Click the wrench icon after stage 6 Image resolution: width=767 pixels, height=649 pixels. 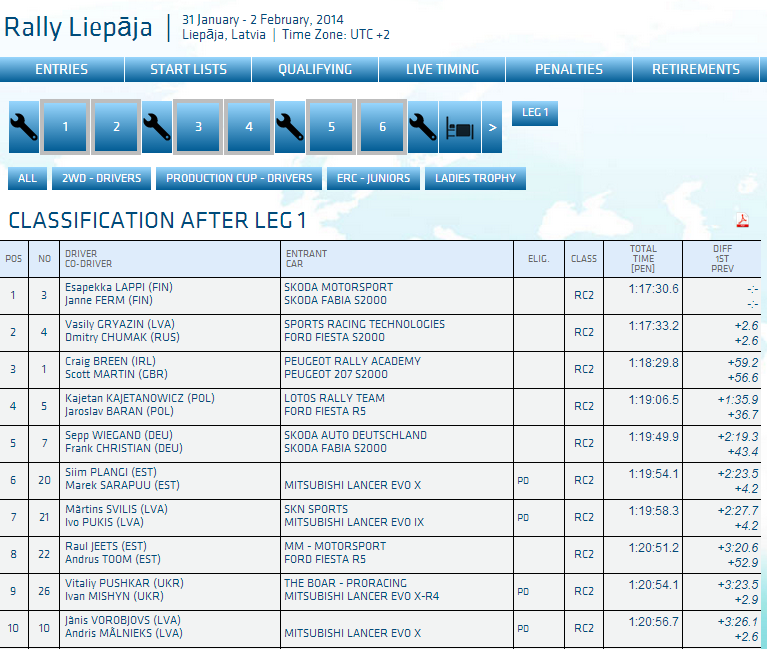pyautogui.click(x=423, y=127)
